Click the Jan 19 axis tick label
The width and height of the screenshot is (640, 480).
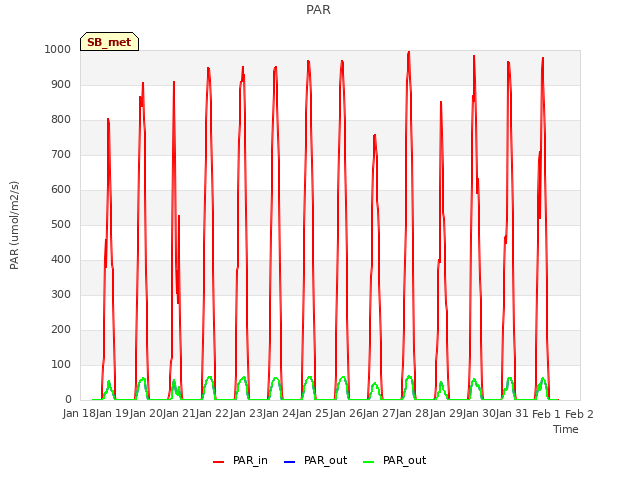(x=112, y=414)
